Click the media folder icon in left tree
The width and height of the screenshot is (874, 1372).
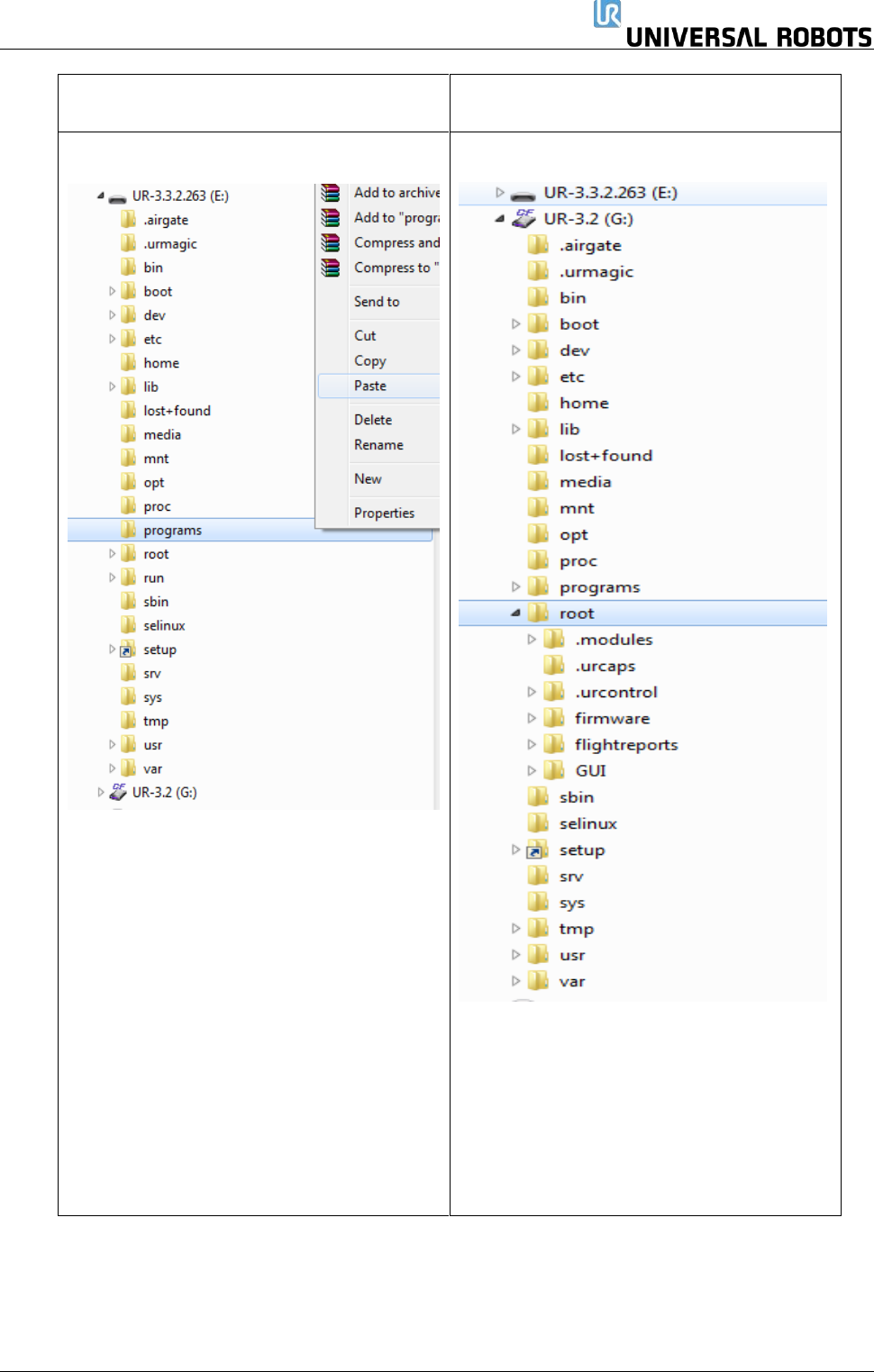tap(128, 434)
